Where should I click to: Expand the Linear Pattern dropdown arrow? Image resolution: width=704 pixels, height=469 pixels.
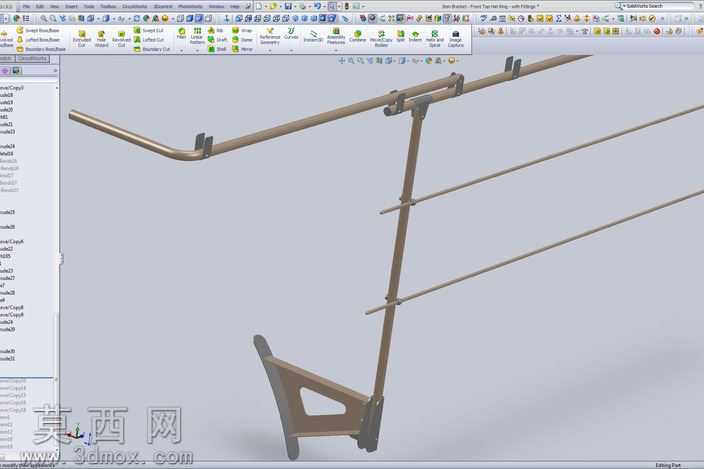coord(197,50)
